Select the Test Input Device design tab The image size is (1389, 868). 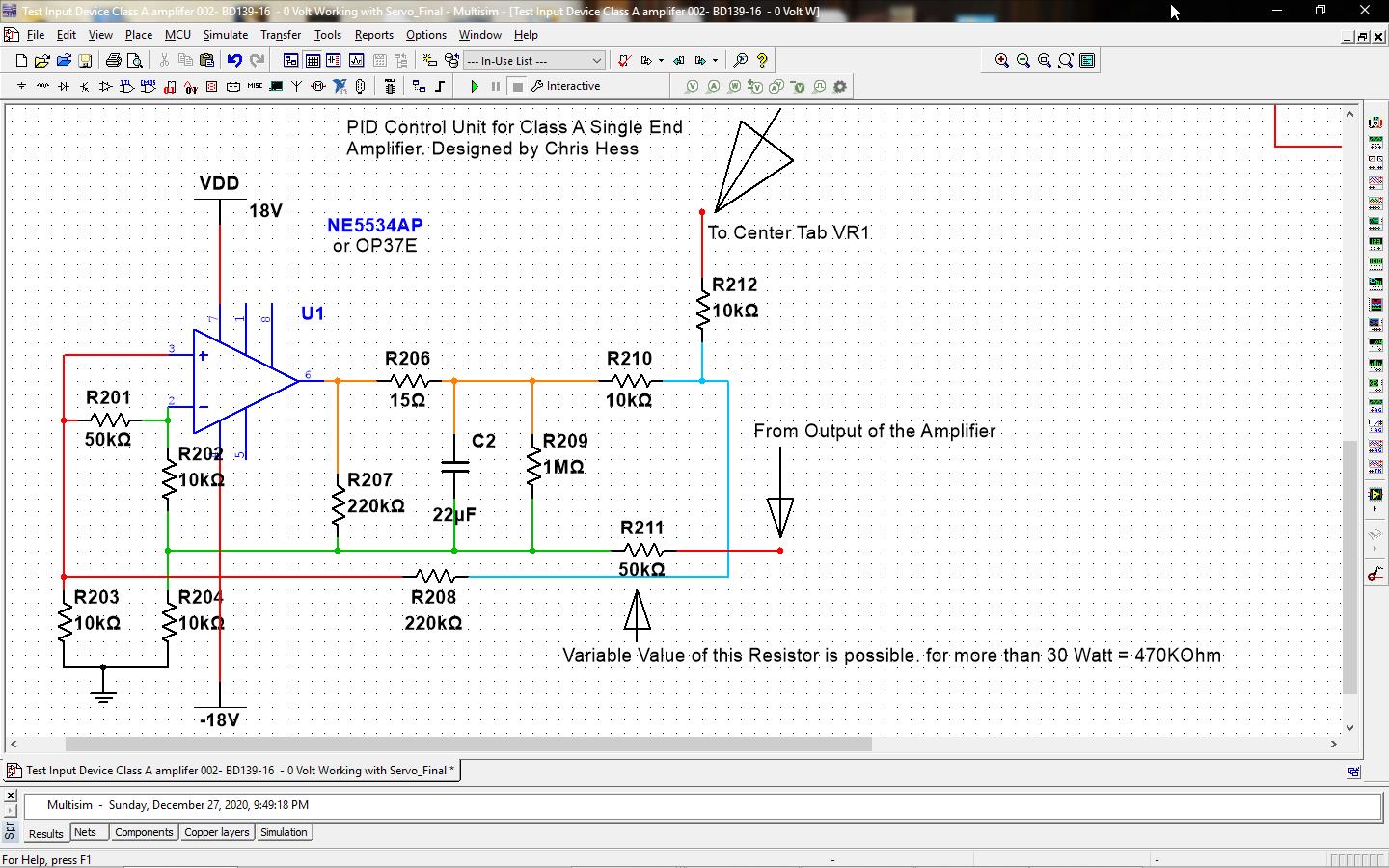231,771
